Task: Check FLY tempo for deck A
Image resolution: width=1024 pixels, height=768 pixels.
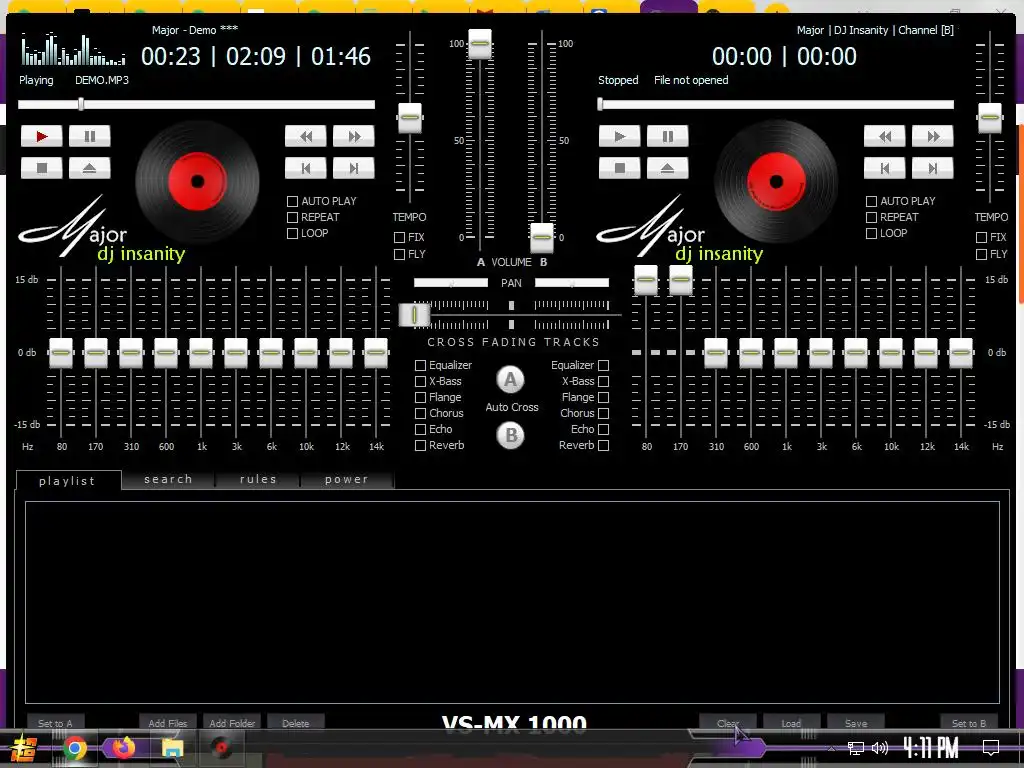Action: tap(400, 254)
